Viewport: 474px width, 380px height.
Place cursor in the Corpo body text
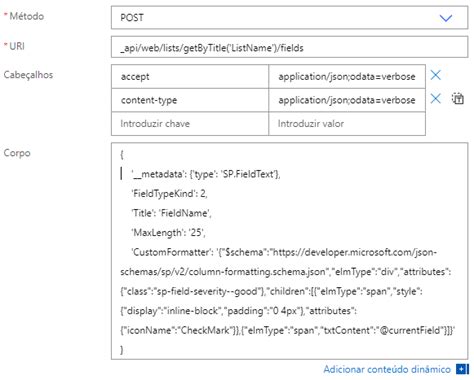(x=289, y=251)
